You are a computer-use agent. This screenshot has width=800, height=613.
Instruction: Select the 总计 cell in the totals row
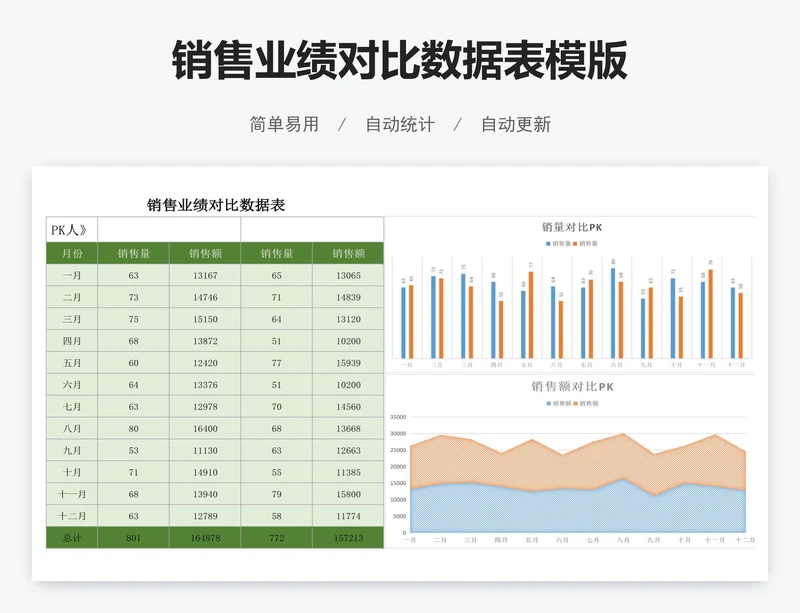(72, 538)
